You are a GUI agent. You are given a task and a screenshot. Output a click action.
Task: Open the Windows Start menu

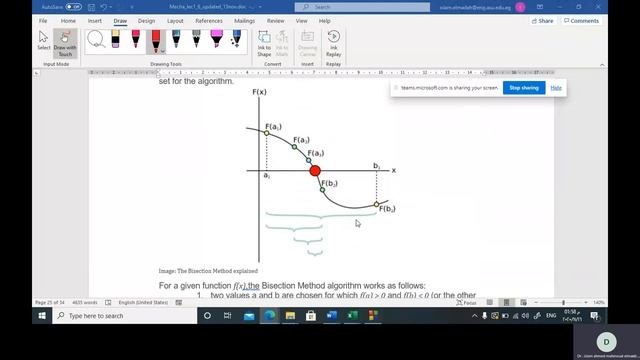tap(42, 316)
